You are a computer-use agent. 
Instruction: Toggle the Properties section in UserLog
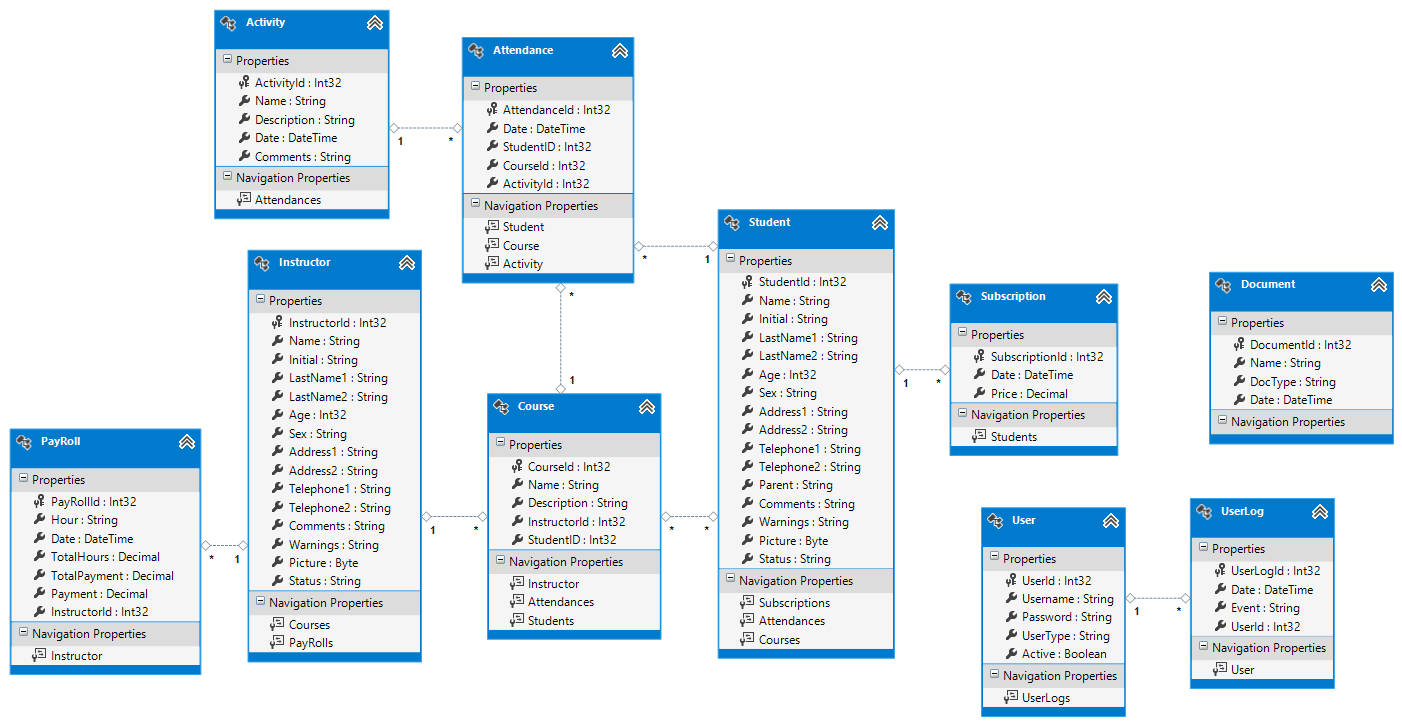pyautogui.click(x=1202, y=549)
